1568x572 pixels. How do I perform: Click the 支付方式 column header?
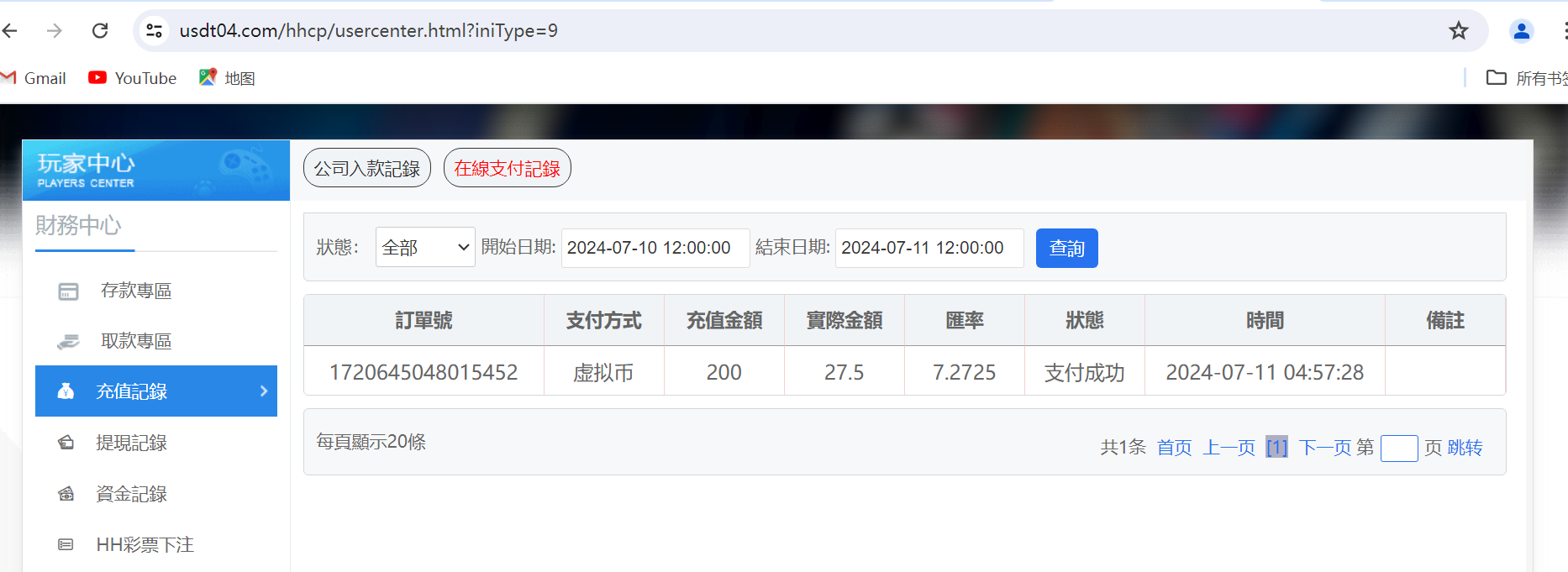coord(604,320)
